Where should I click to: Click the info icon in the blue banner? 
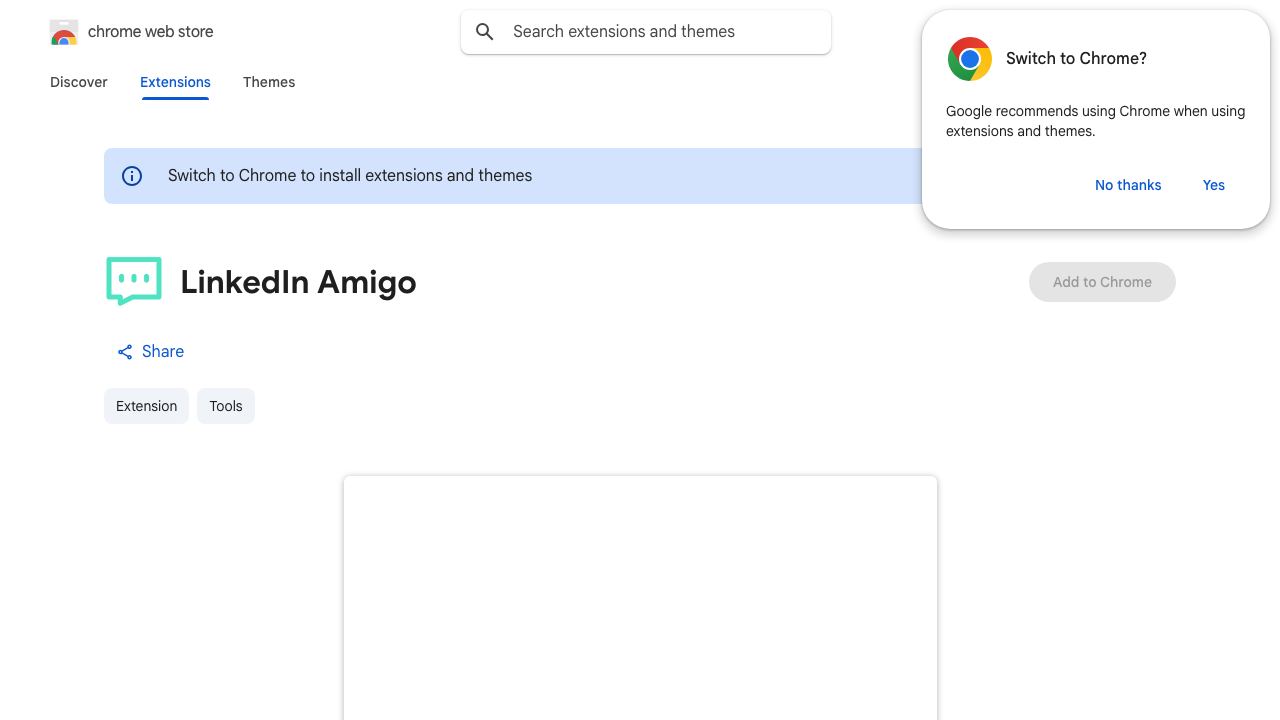[132, 176]
